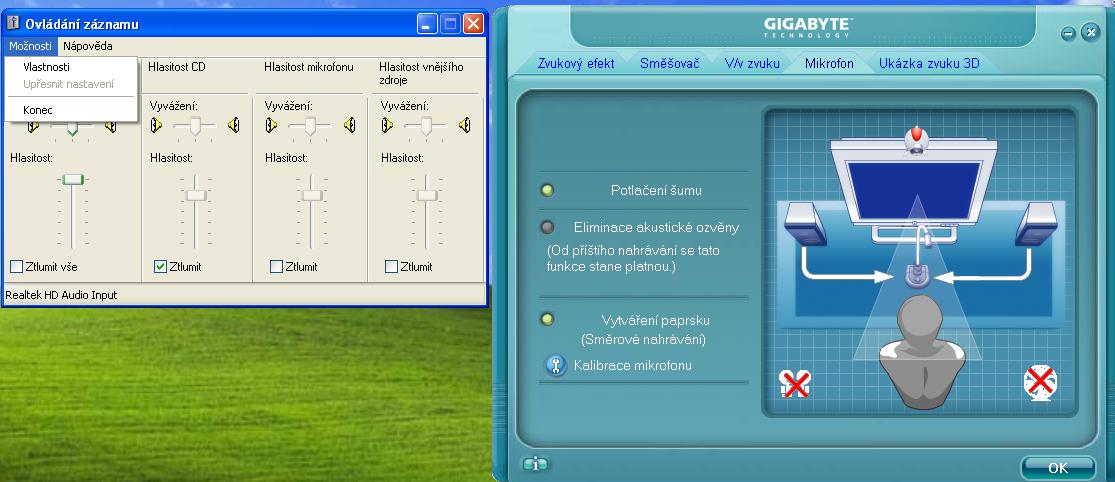Viewport: 1115px width, 482px height.
Task: Toggle Ztlumit vše checkbox
Action: click(x=16, y=267)
